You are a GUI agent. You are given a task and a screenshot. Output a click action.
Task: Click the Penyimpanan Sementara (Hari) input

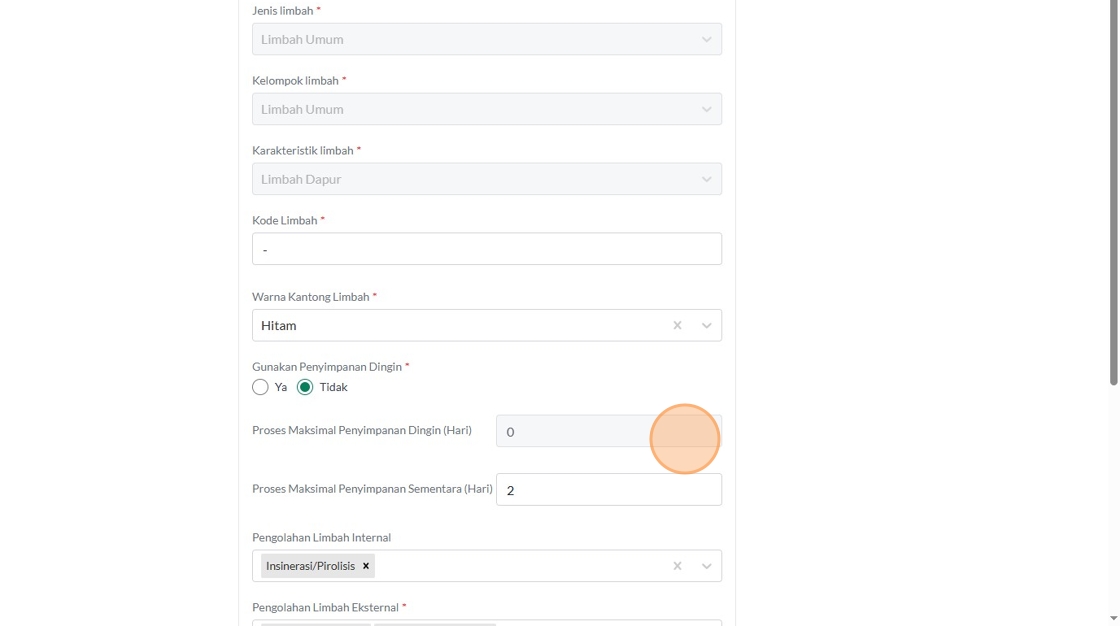pos(608,490)
